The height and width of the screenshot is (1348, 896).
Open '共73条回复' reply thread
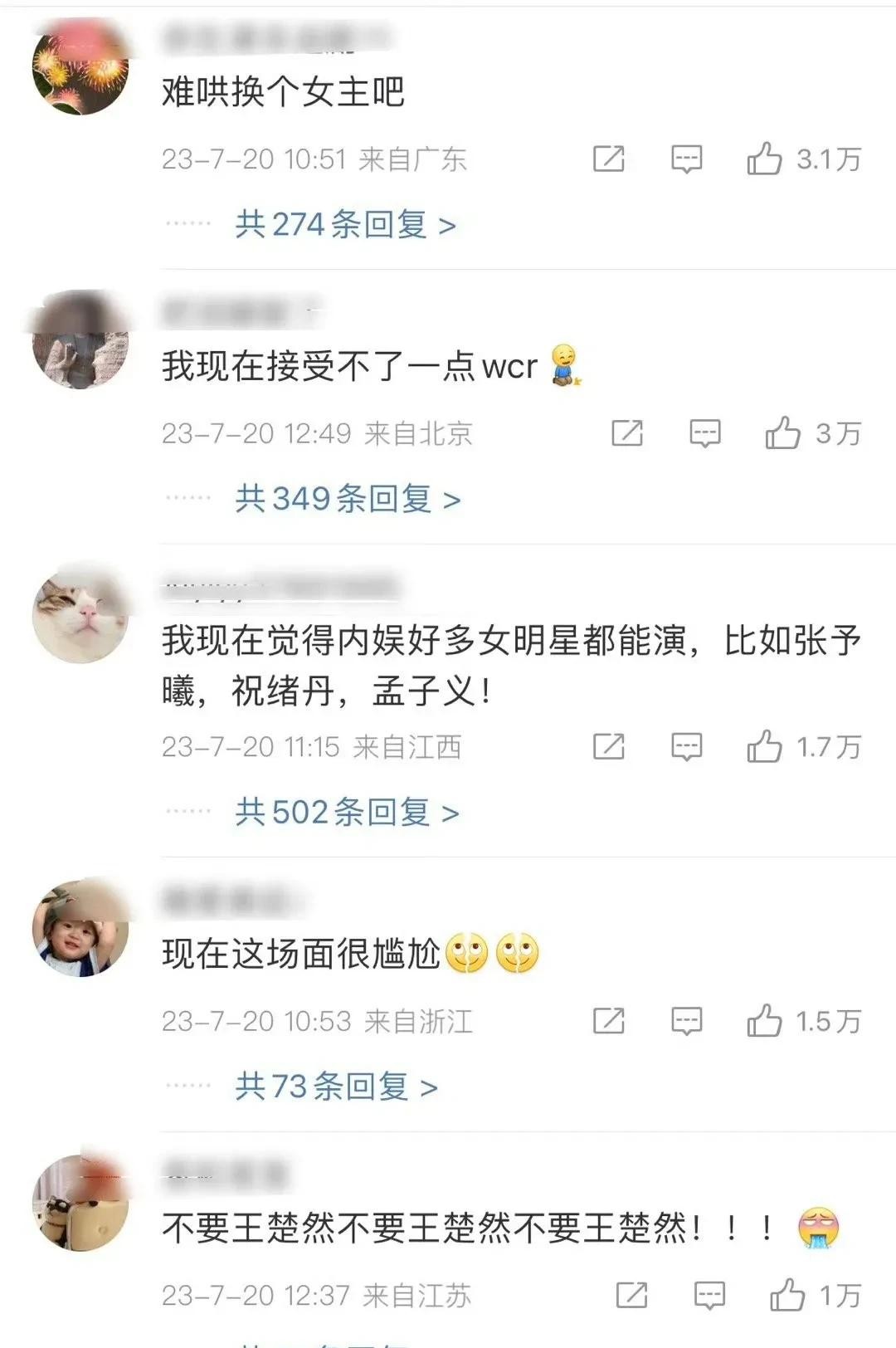pyautogui.click(x=336, y=1086)
